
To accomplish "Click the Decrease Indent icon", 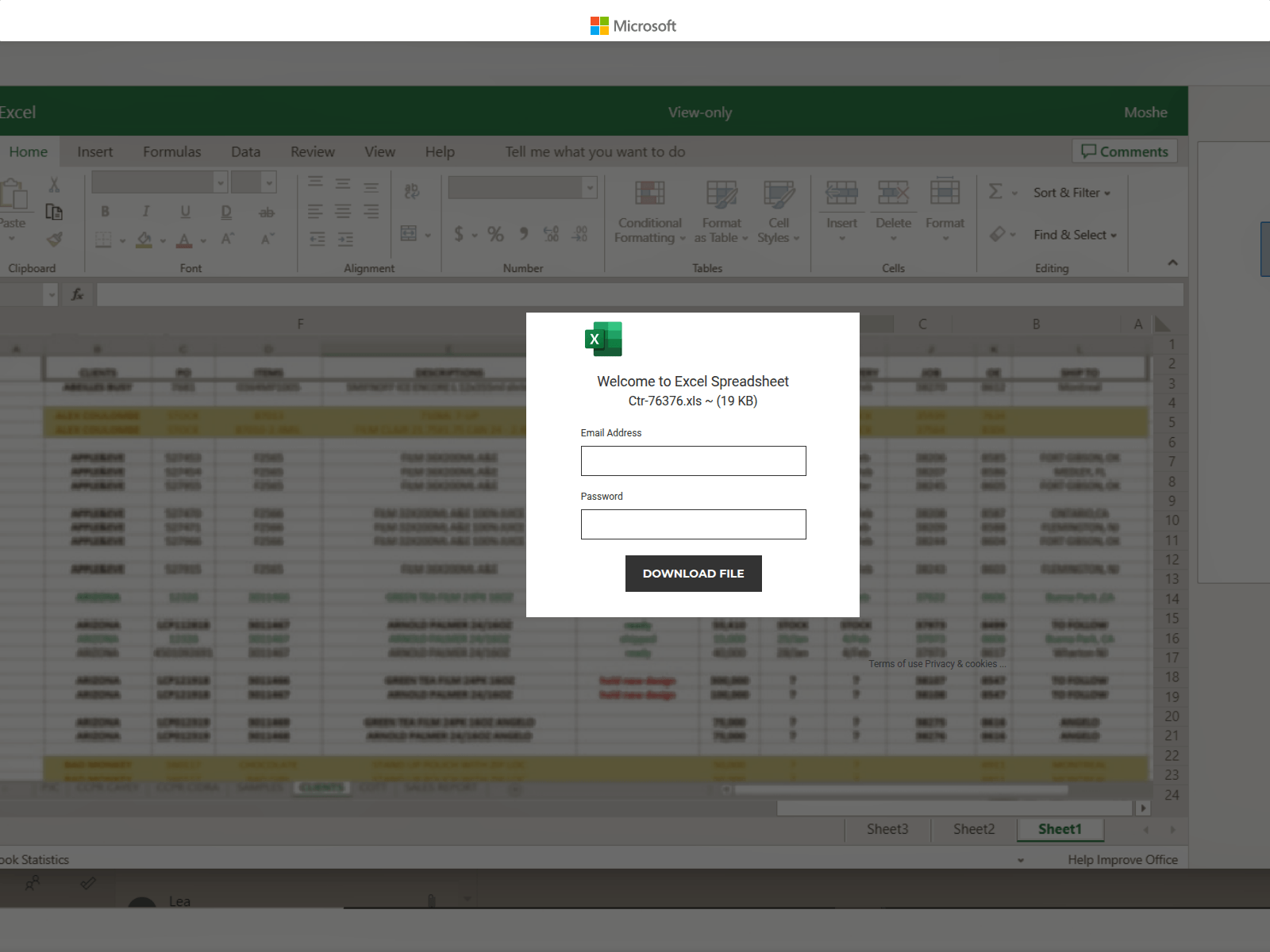I will 317,239.
